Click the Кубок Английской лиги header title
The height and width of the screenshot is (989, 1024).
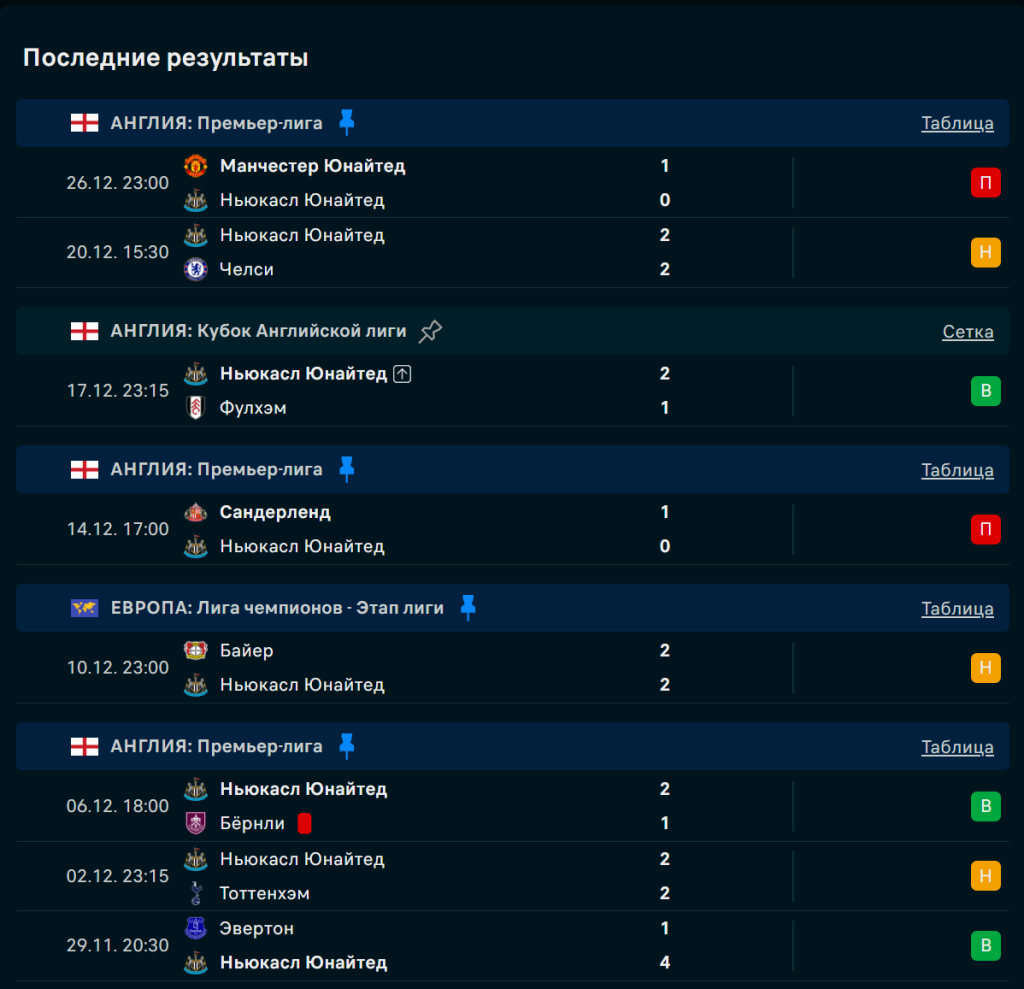click(258, 331)
